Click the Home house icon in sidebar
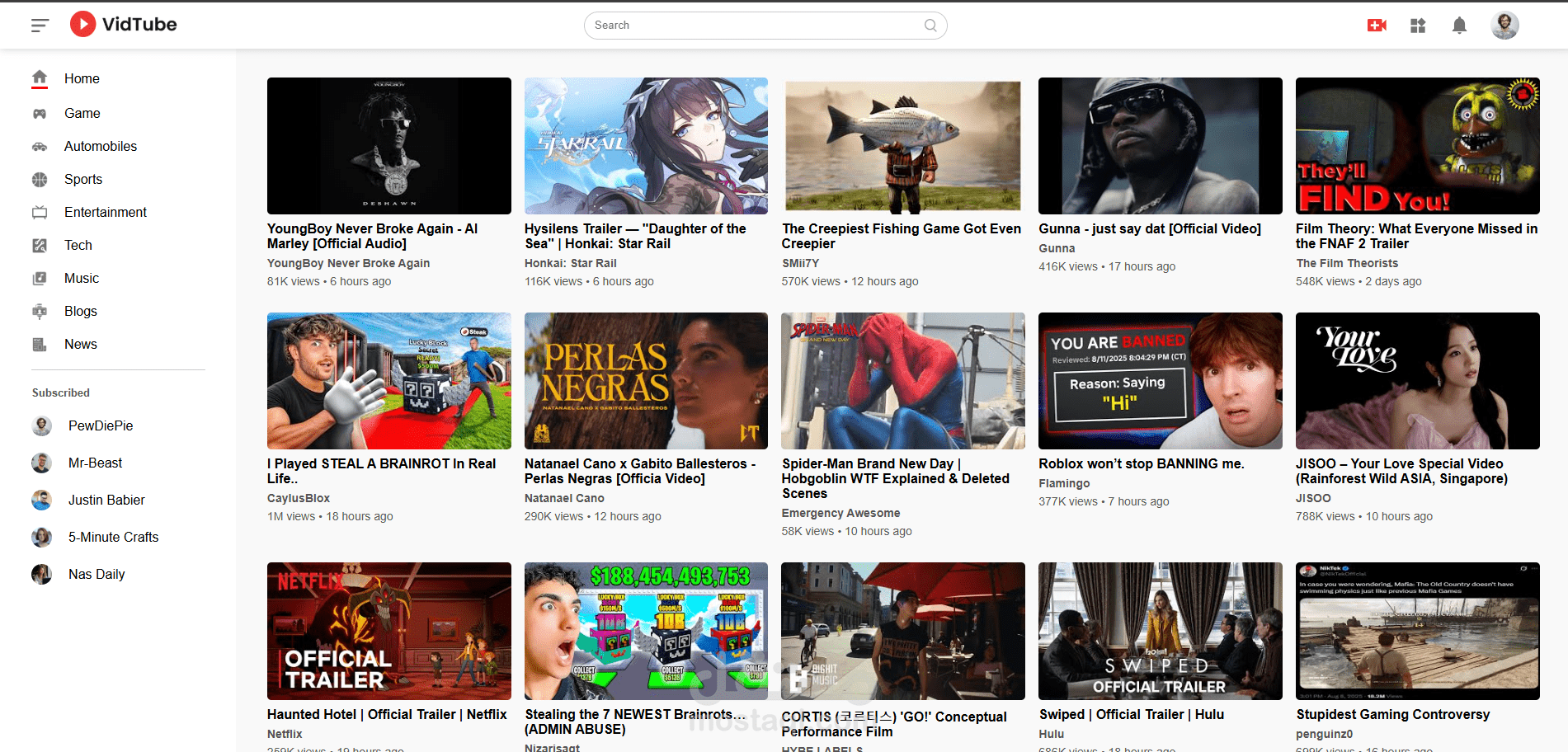Screen dimensions: 1568x752 coord(40,78)
